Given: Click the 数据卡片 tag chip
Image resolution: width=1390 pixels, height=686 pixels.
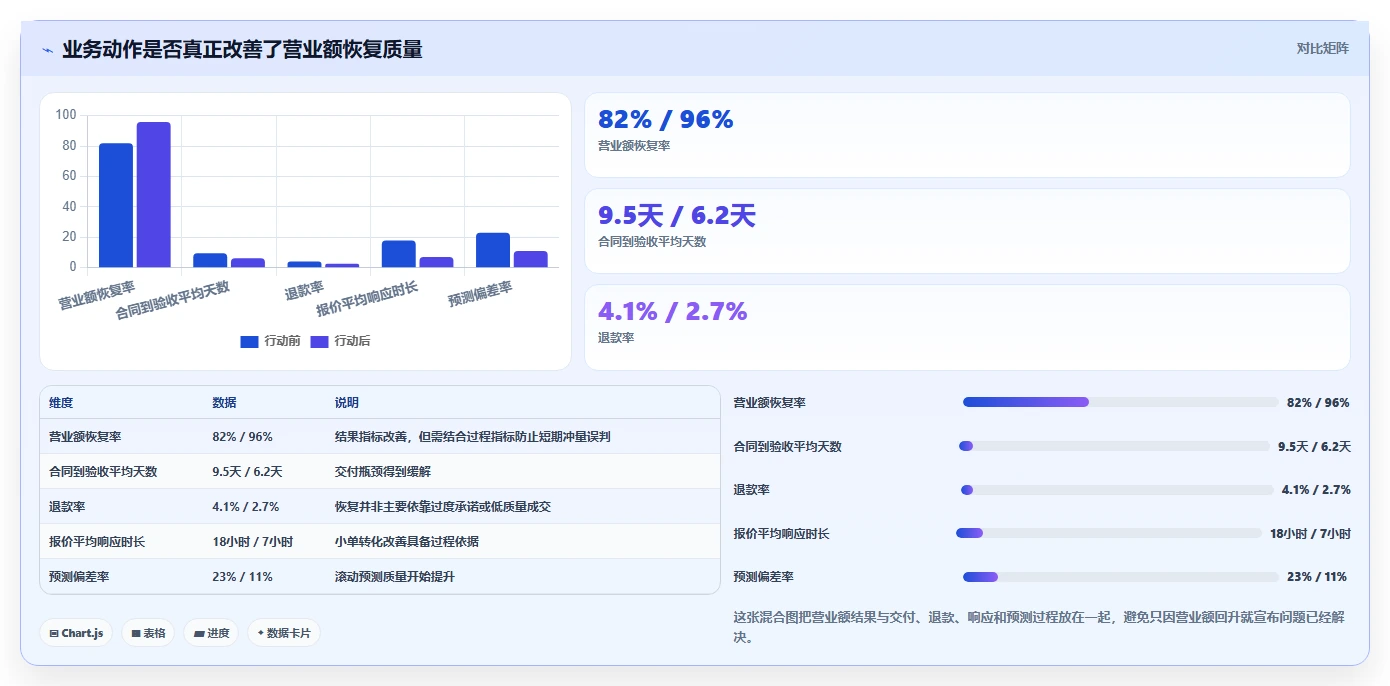Looking at the screenshot, I should 284,633.
